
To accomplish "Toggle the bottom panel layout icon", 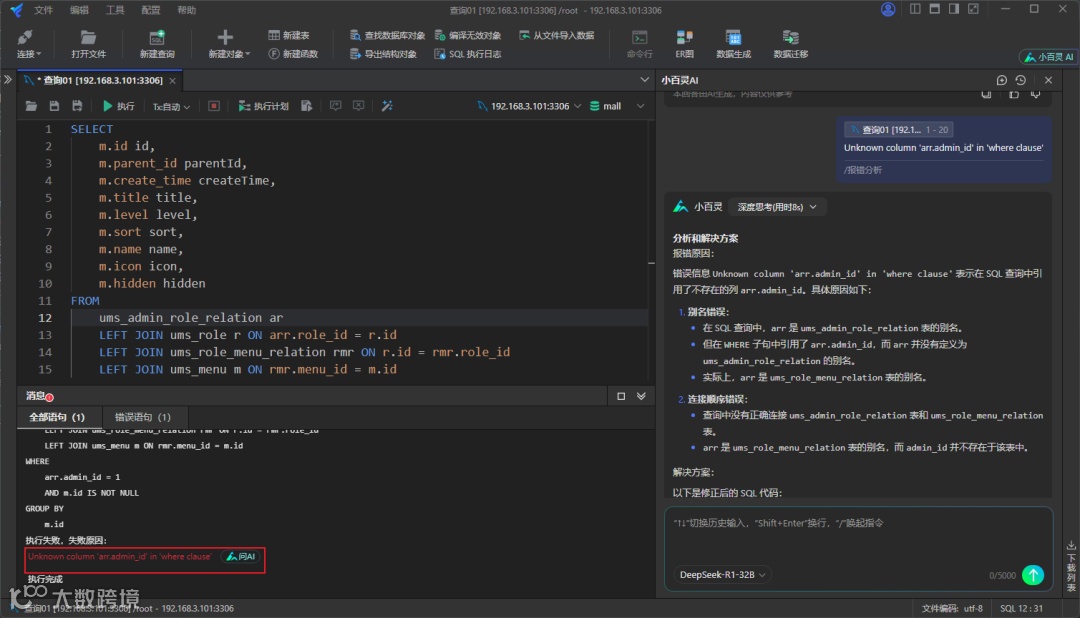I will (935, 9).
